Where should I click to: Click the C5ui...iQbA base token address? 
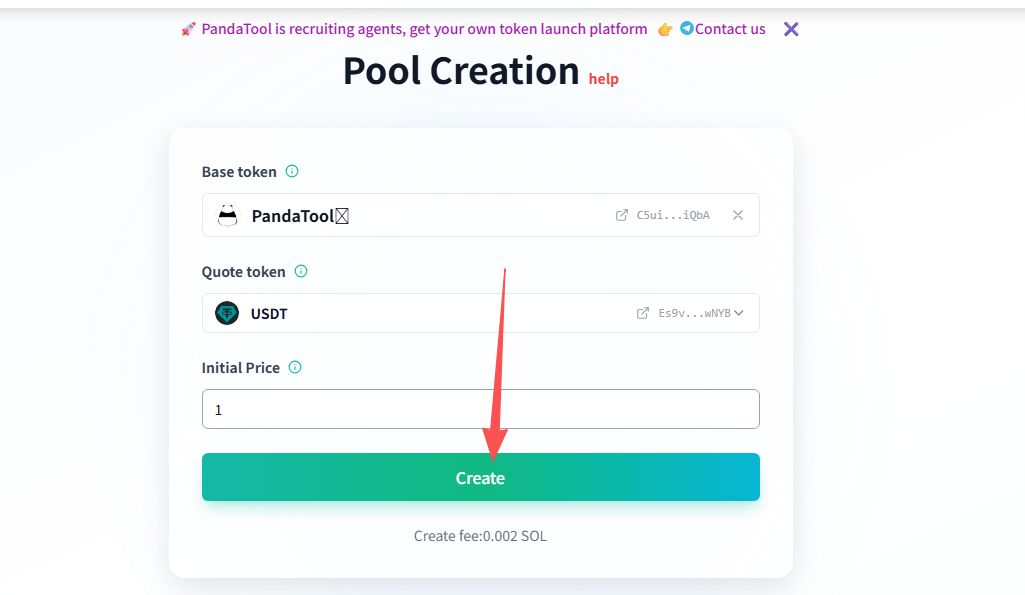point(673,215)
